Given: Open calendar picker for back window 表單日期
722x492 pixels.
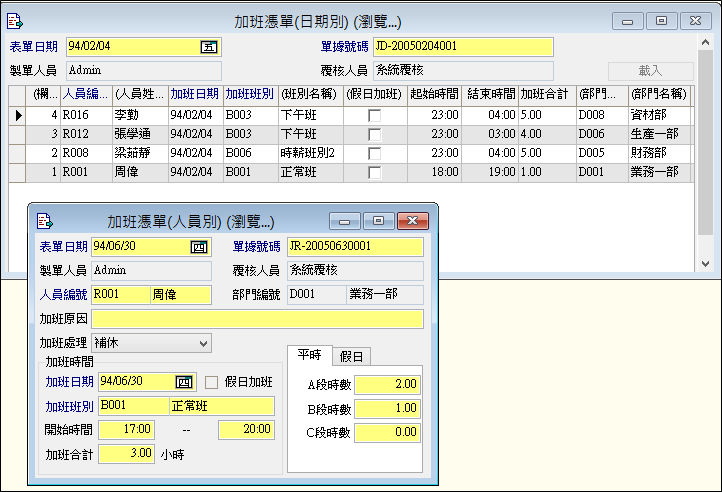Looking at the screenshot, I should (209, 47).
